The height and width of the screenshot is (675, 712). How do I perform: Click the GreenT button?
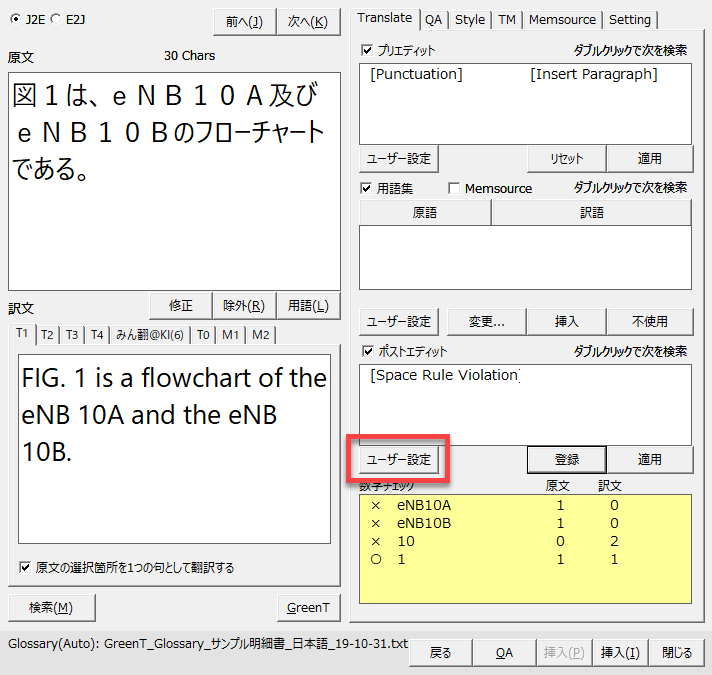click(x=307, y=607)
